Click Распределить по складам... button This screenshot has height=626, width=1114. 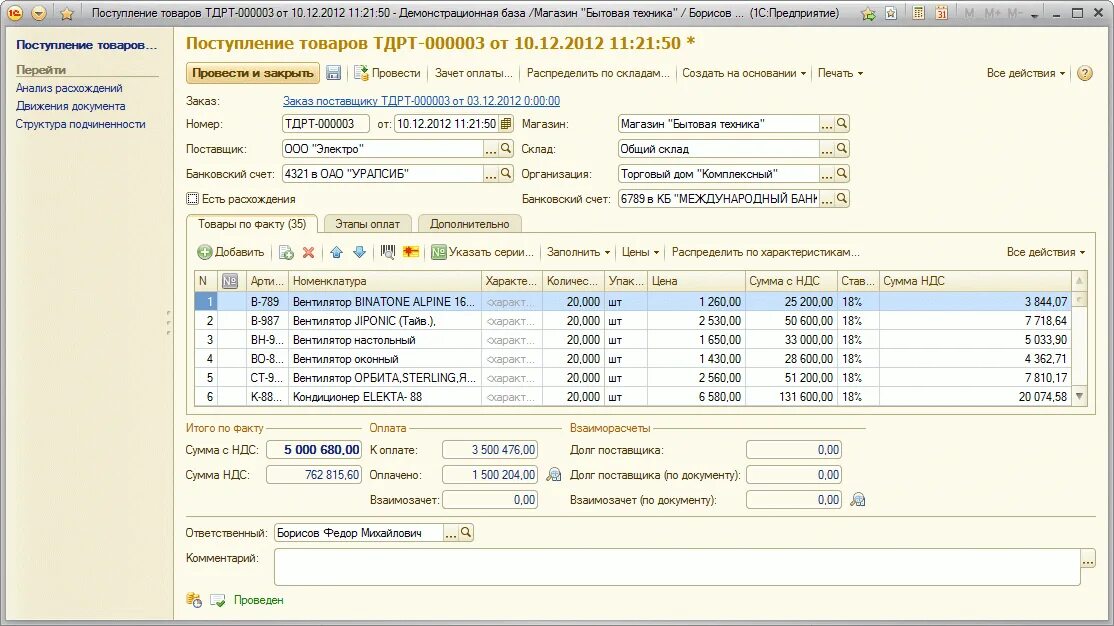click(x=597, y=73)
